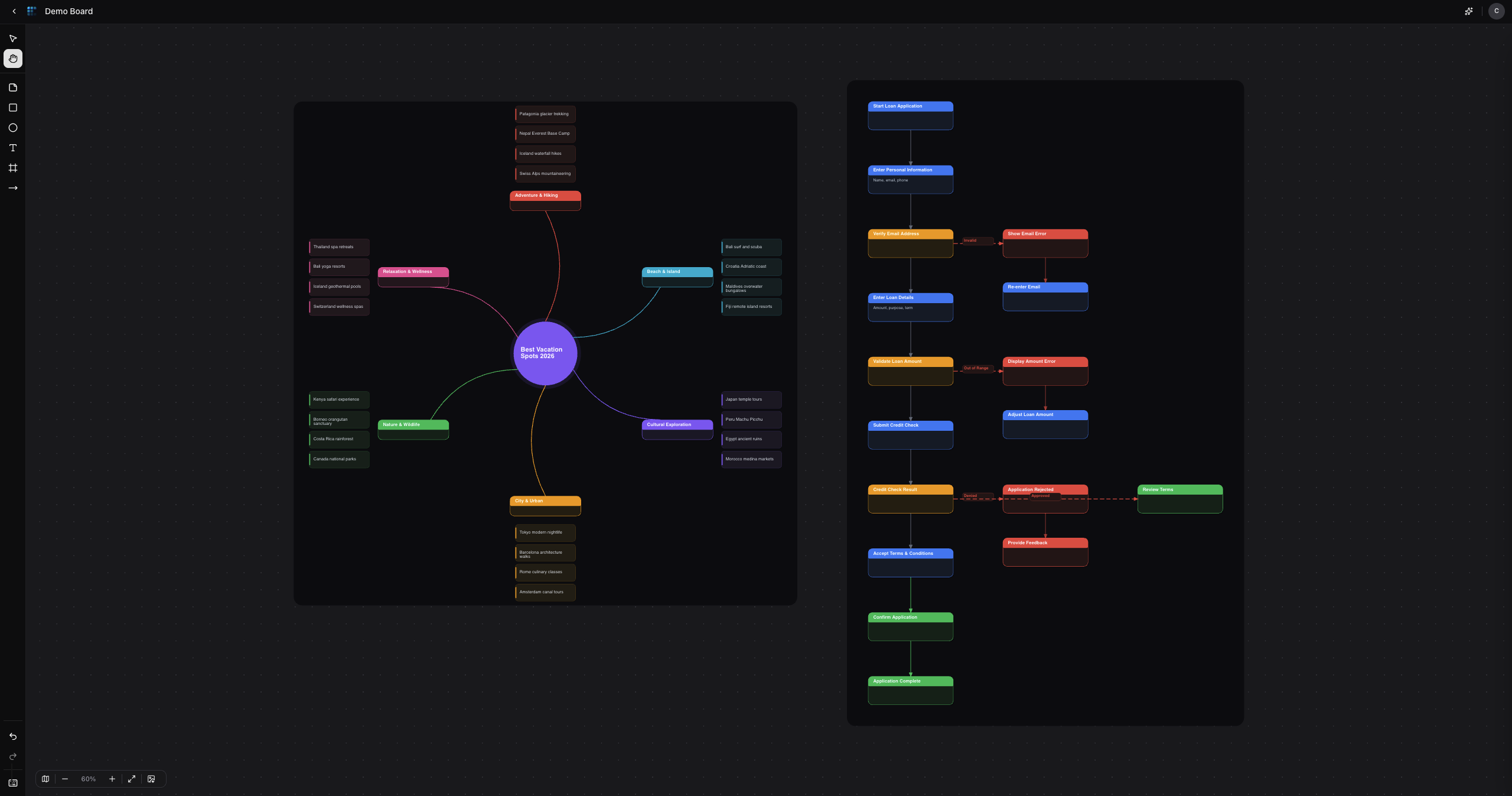Select the frame tool

tap(13, 168)
